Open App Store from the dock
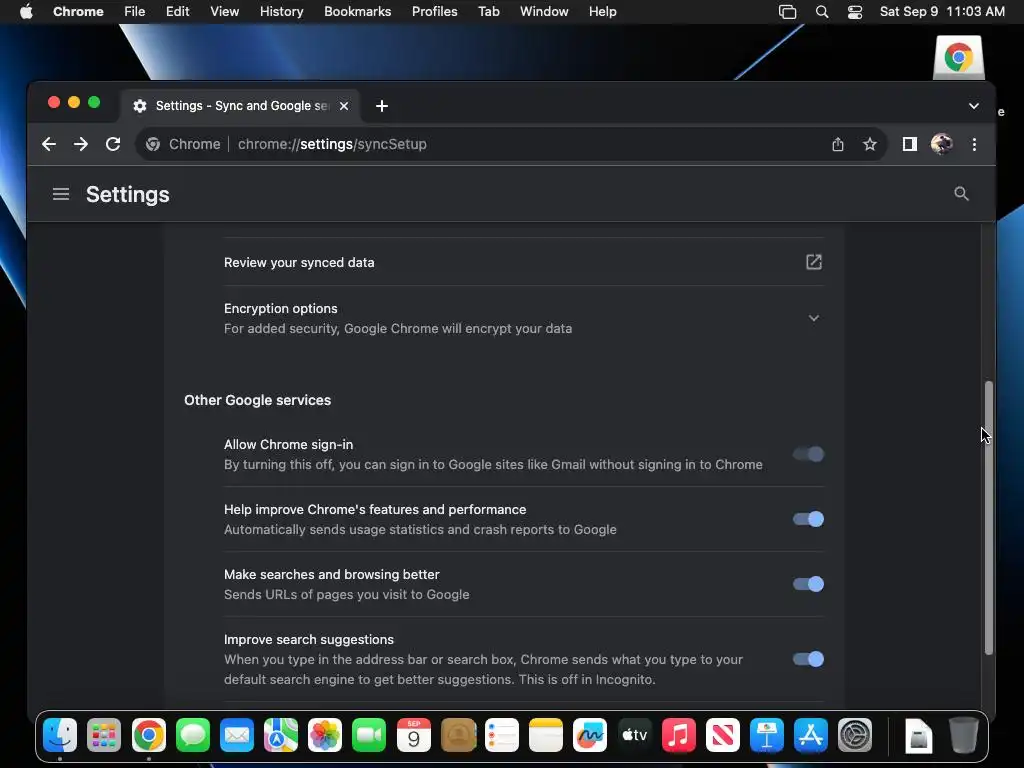Screen dimensions: 1024x768 (810, 735)
